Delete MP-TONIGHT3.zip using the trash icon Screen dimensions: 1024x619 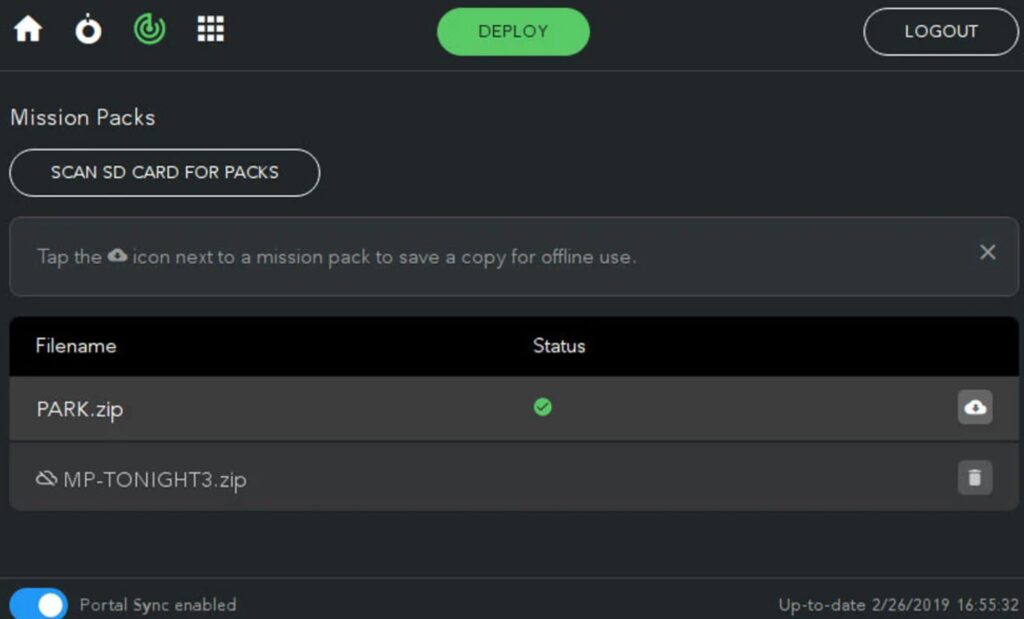coord(974,478)
